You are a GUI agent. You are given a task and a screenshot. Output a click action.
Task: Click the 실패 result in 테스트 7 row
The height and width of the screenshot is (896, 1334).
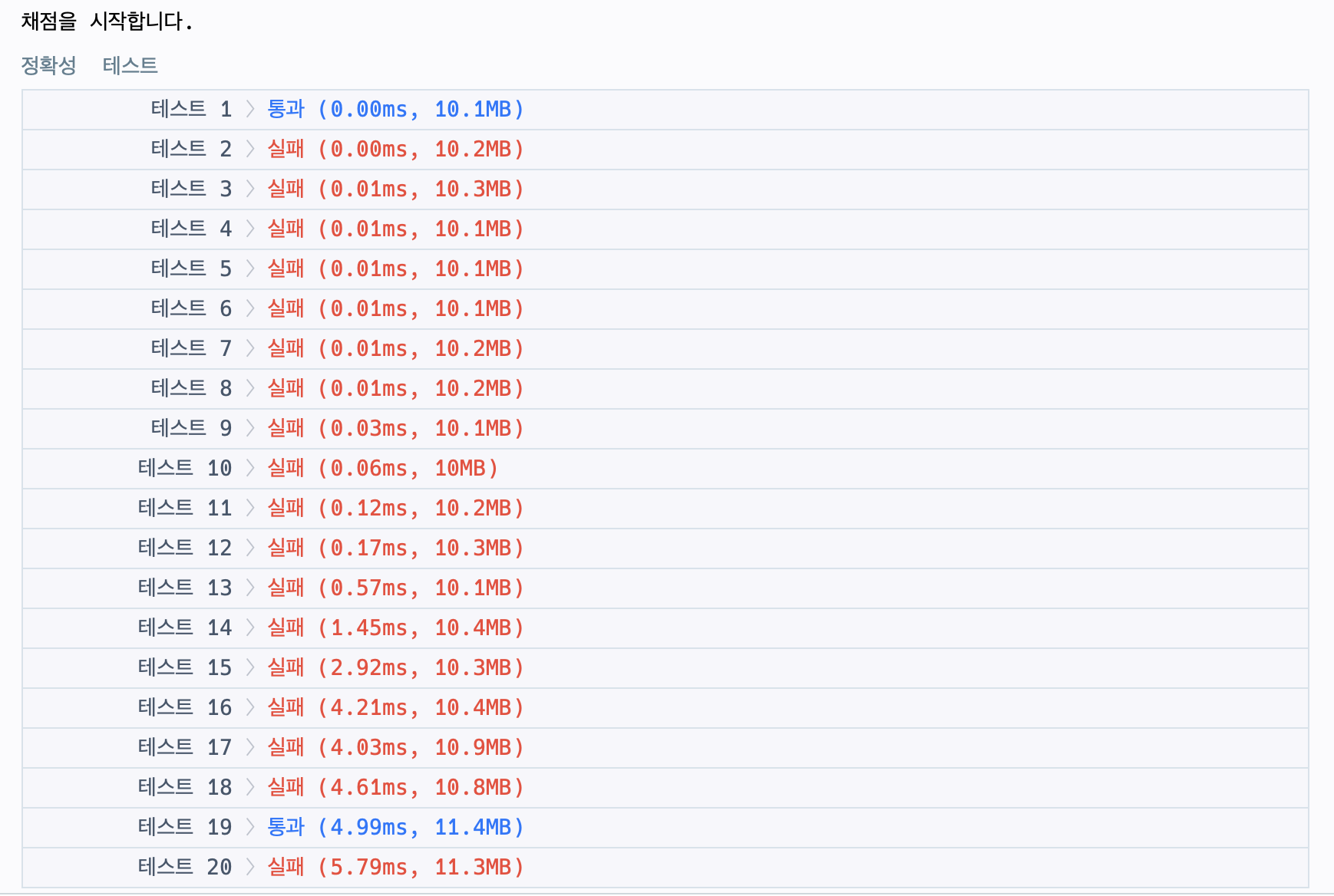tap(395, 348)
